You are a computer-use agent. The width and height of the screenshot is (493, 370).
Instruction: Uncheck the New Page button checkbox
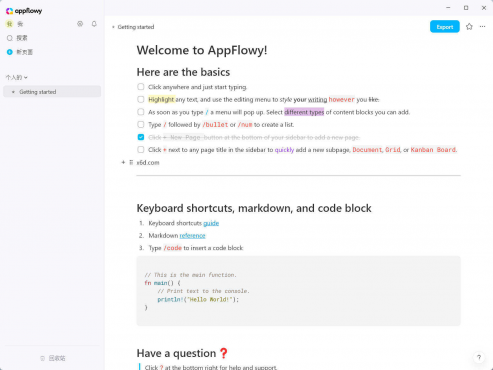tap(141, 137)
